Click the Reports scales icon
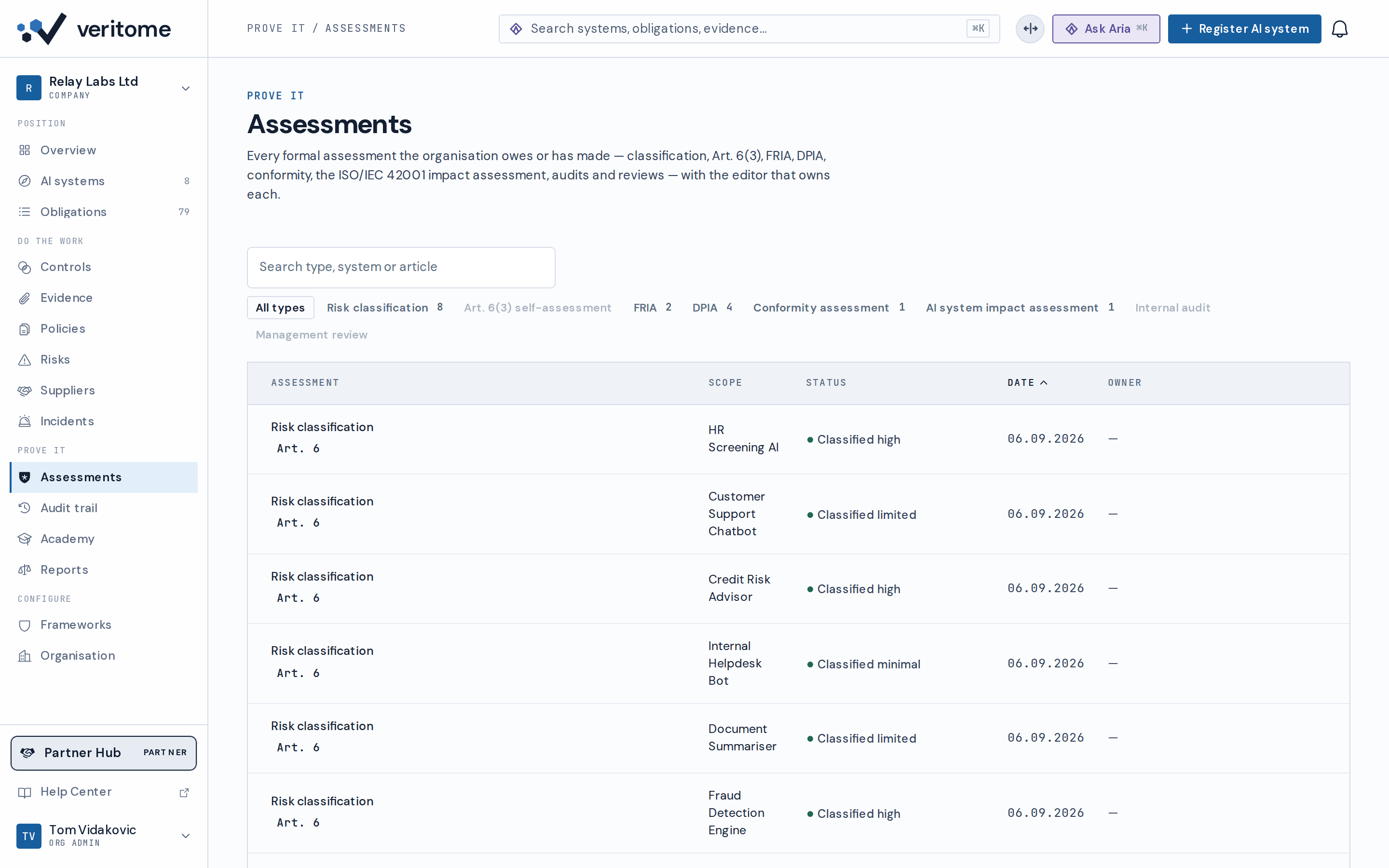This screenshot has height=868, width=1389. click(25, 570)
